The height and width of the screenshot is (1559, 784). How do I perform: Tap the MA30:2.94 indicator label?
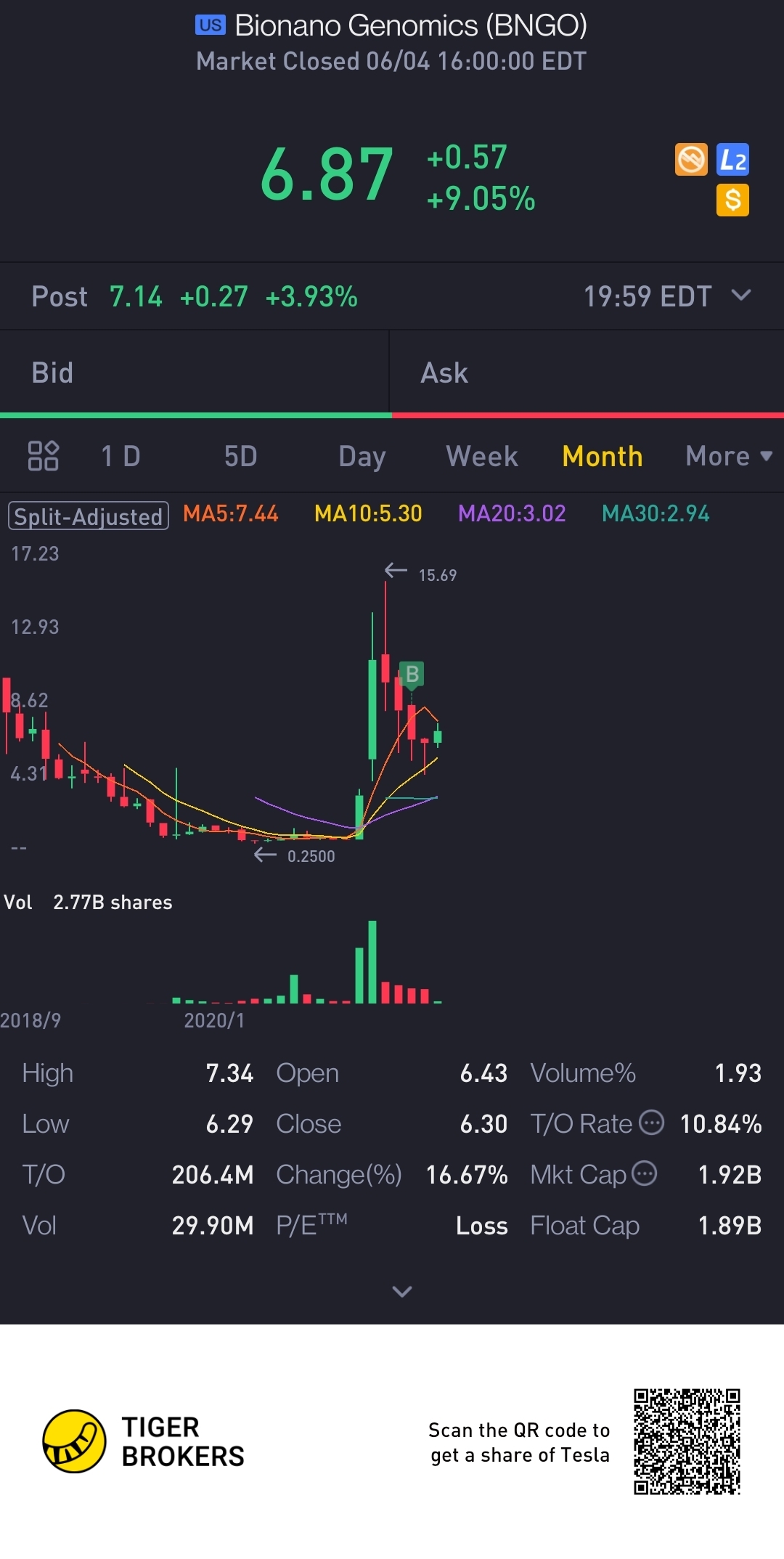point(656,514)
